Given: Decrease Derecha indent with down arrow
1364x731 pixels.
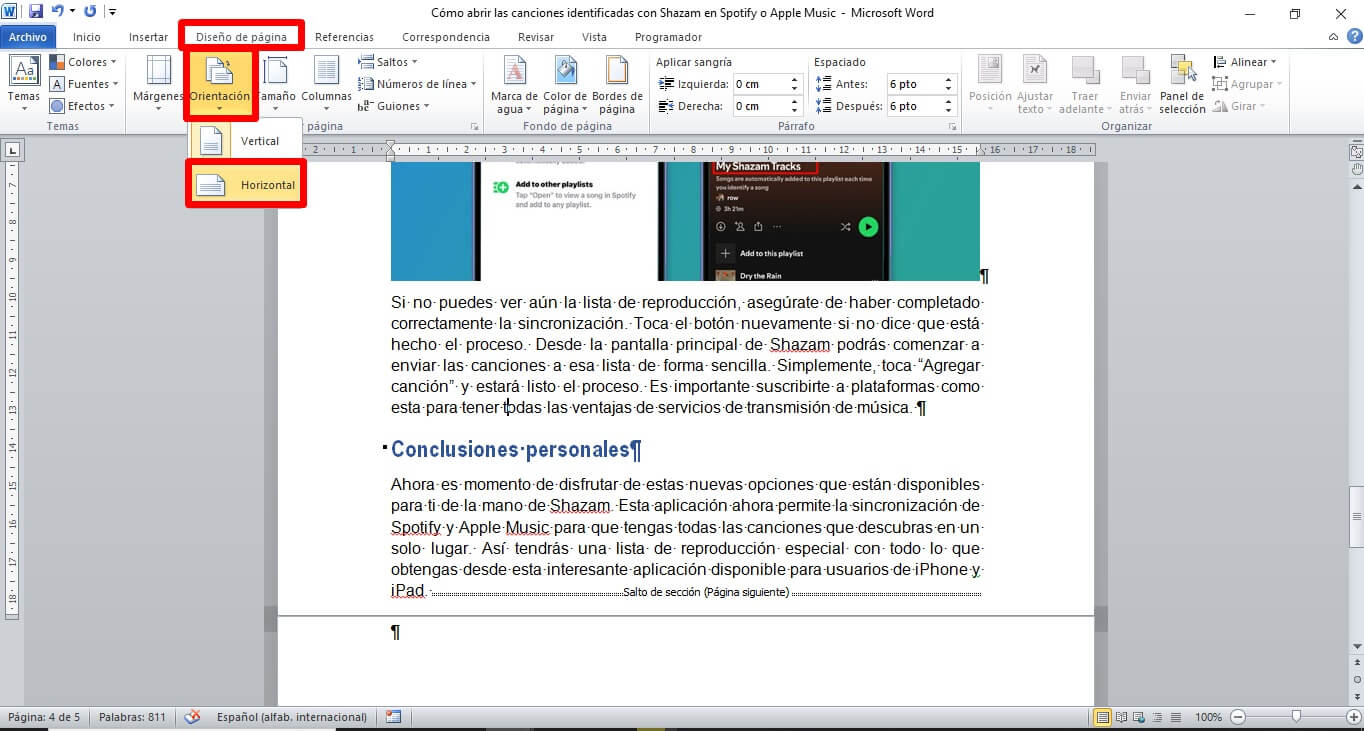Looking at the screenshot, I should (x=795, y=111).
